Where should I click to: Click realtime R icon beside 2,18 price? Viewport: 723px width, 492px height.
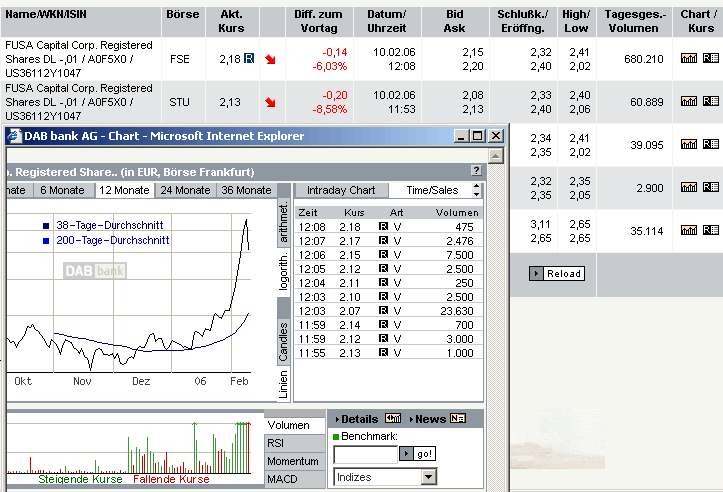tap(249, 60)
